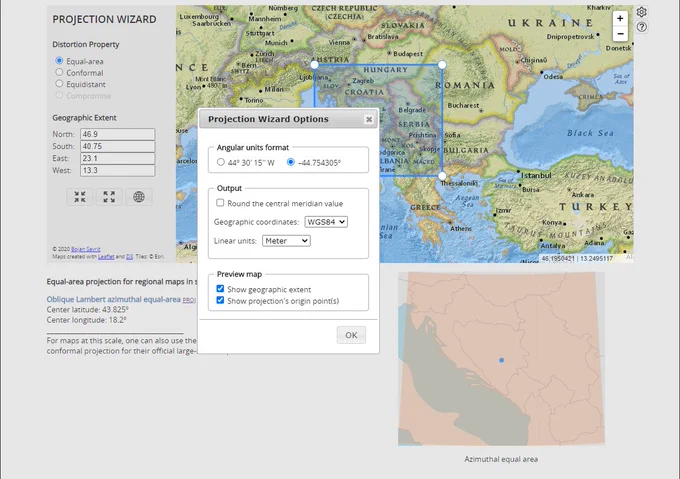Zoom out the map with minus button

coord(620,33)
